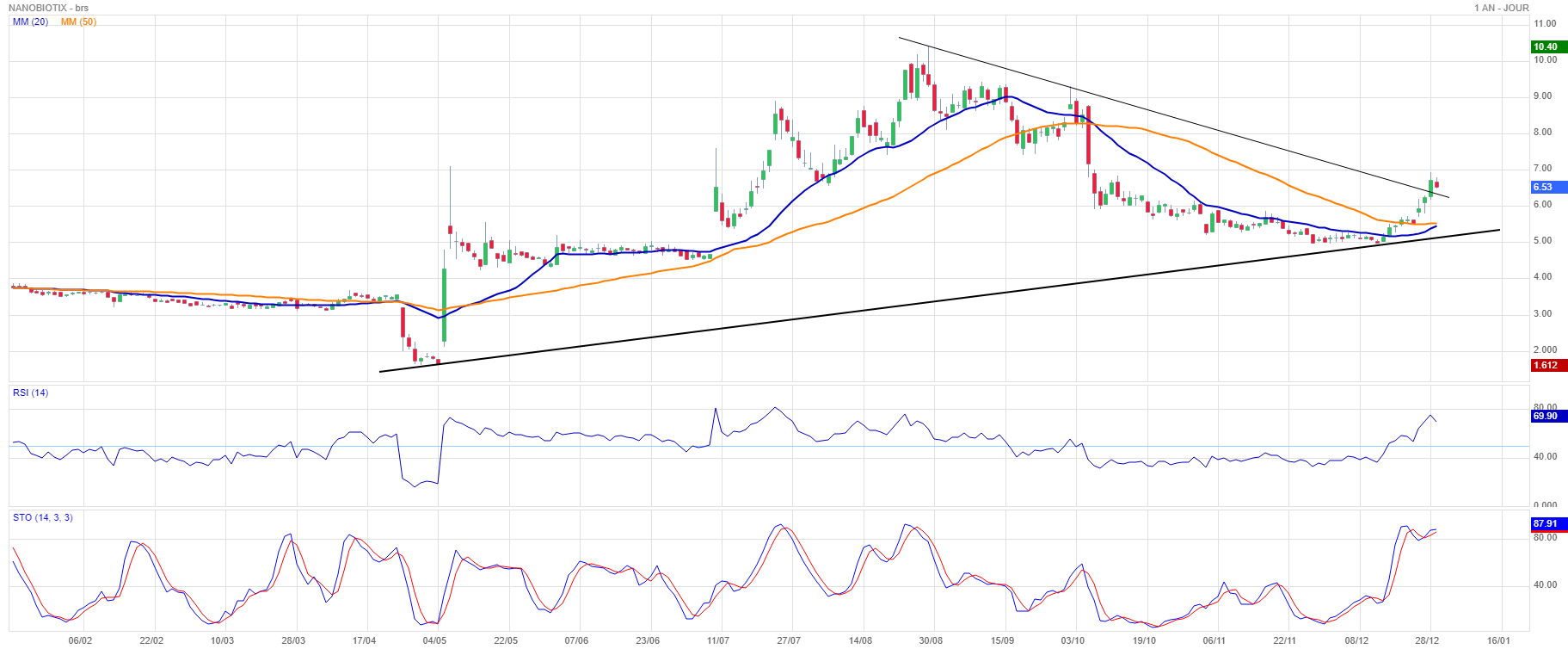Click the 14/08 date label
Viewport: 1568px width, 649px height.
click(860, 640)
